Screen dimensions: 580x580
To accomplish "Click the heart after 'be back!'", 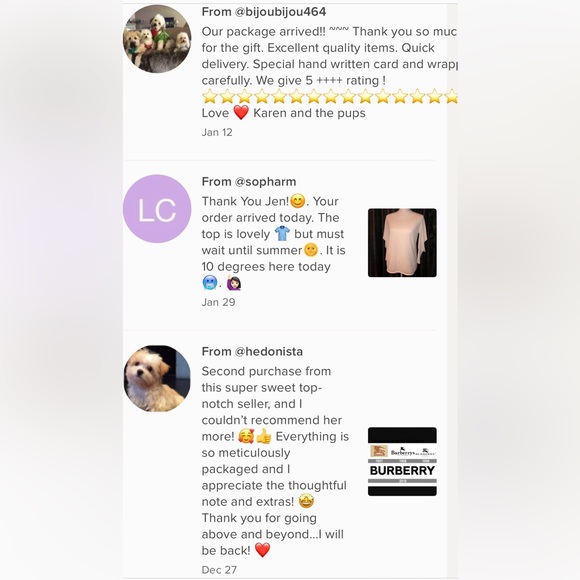I will [262, 550].
